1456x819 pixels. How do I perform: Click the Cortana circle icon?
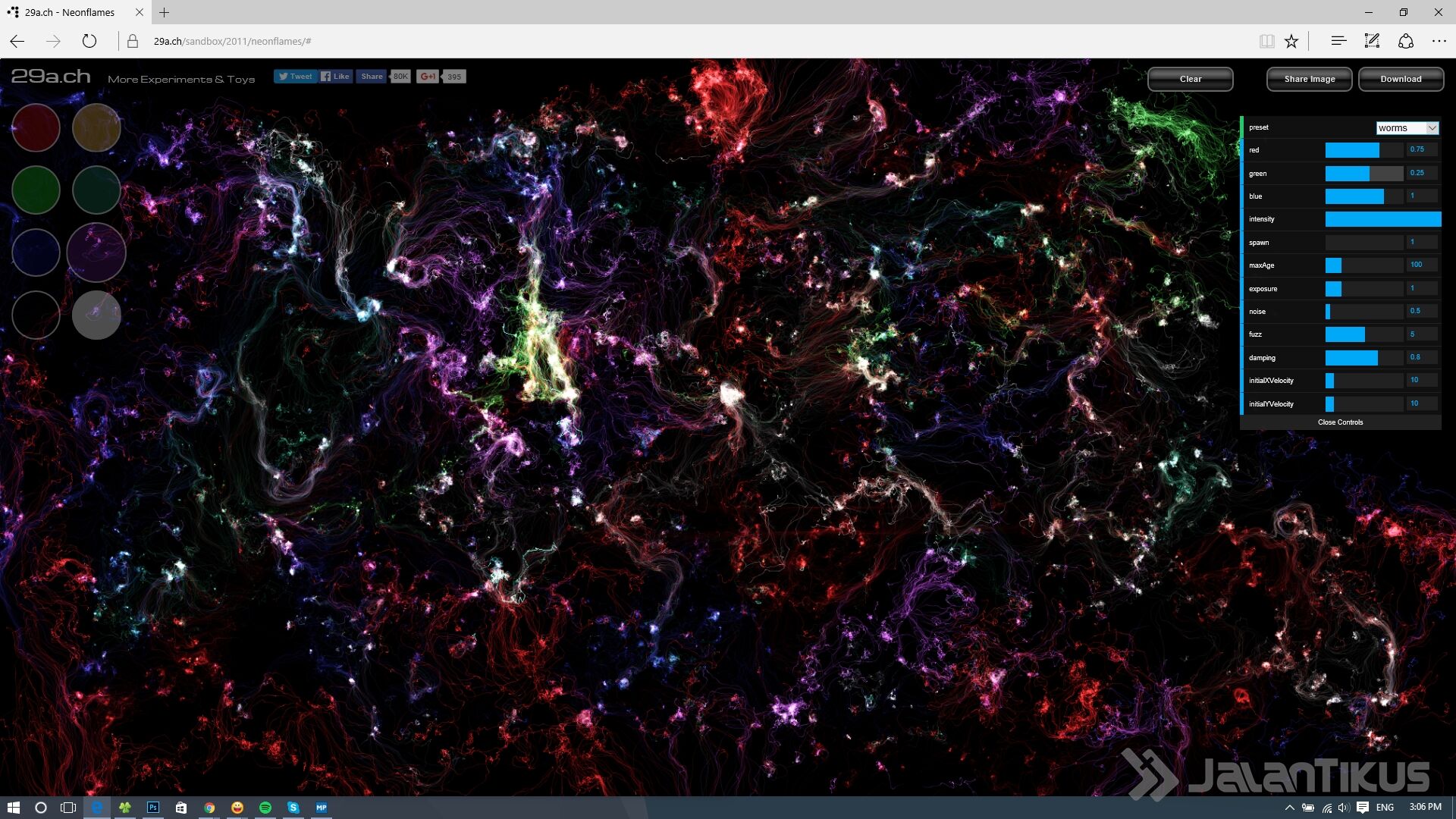pyautogui.click(x=41, y=808)
